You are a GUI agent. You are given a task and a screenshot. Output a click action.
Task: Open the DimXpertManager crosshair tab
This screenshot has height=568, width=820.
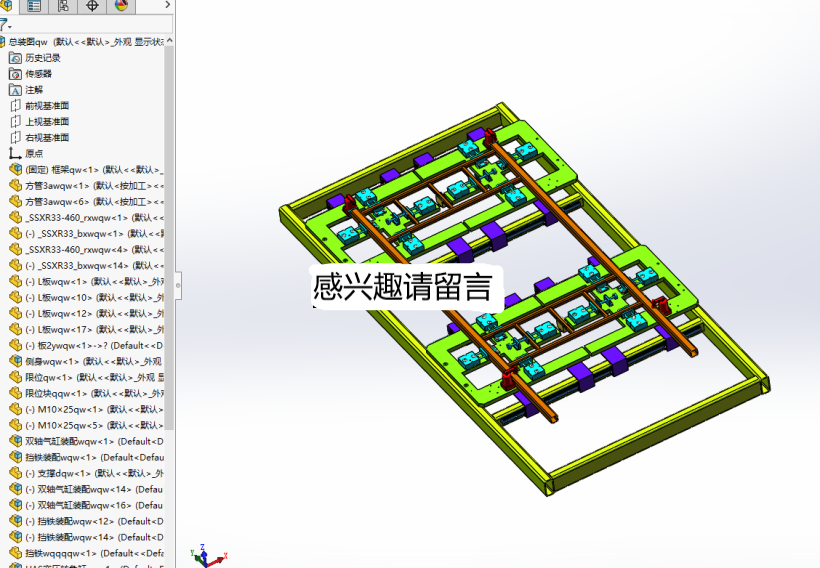[x=92, y=6]
